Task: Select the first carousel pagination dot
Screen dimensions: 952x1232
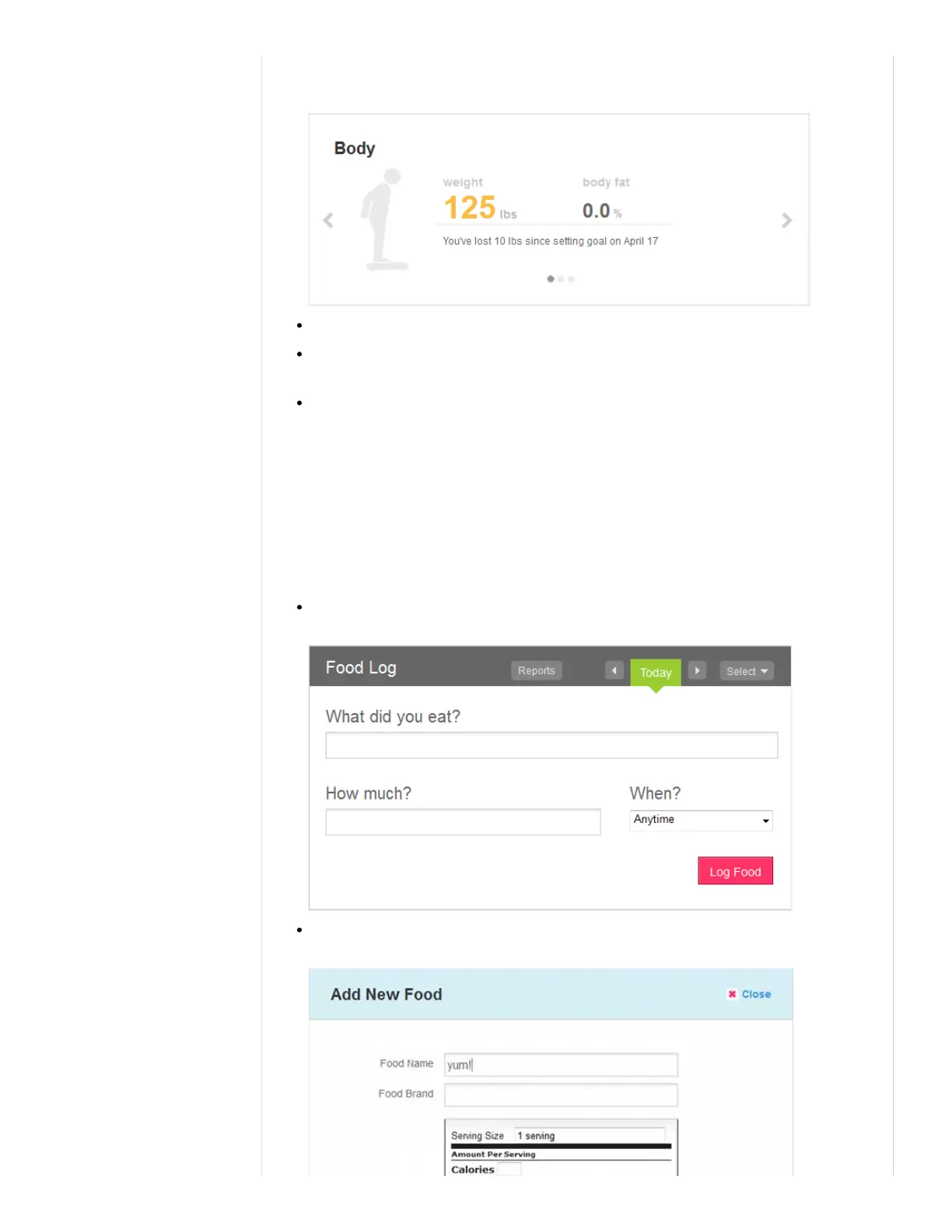Action: [551, 278]
